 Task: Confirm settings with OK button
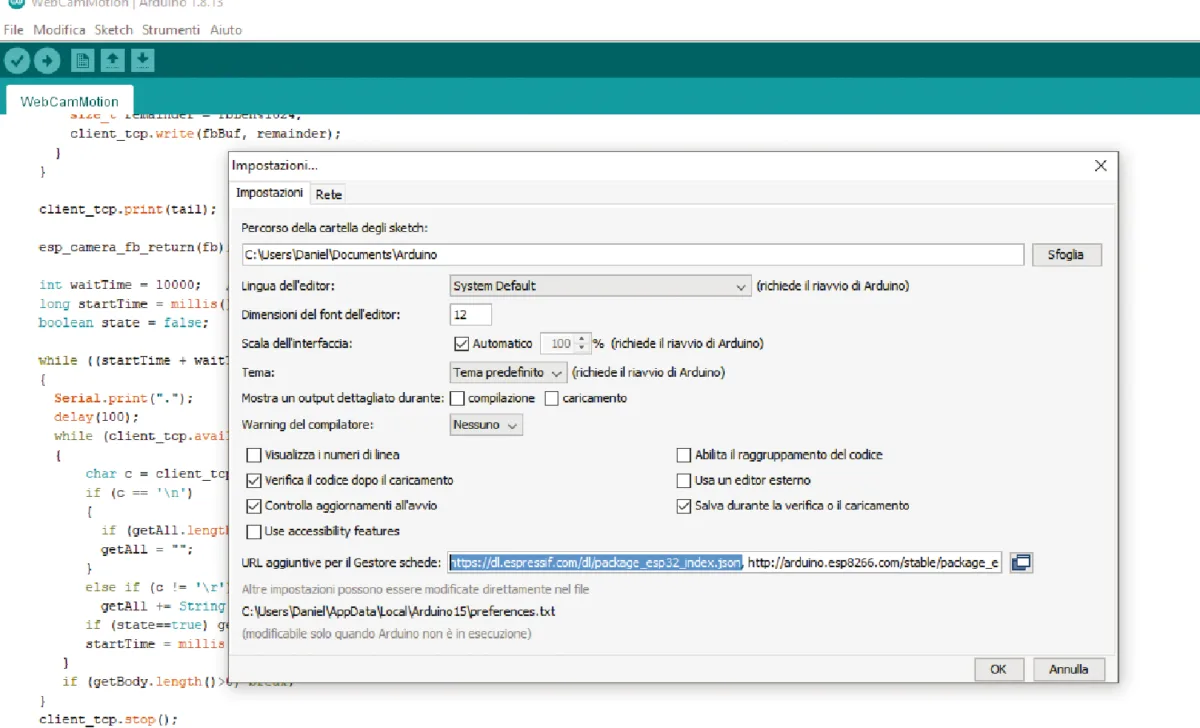[x=998, y=669]
